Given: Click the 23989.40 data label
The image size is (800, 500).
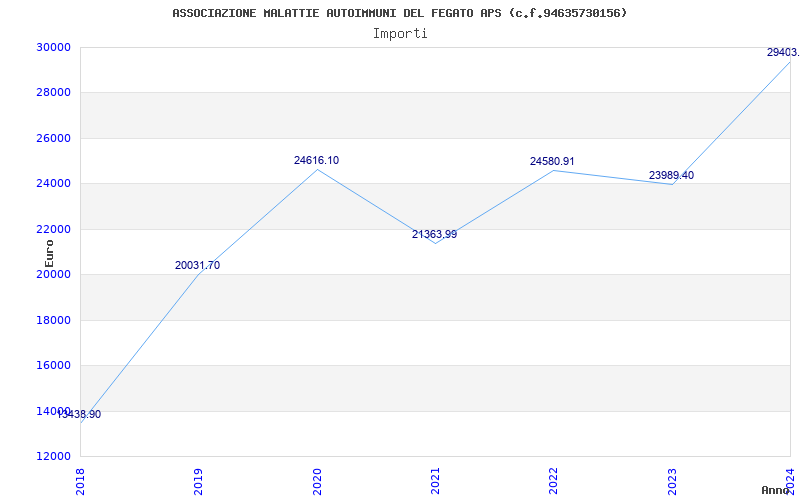Looking at the screenshot, I should pos(671,176).
